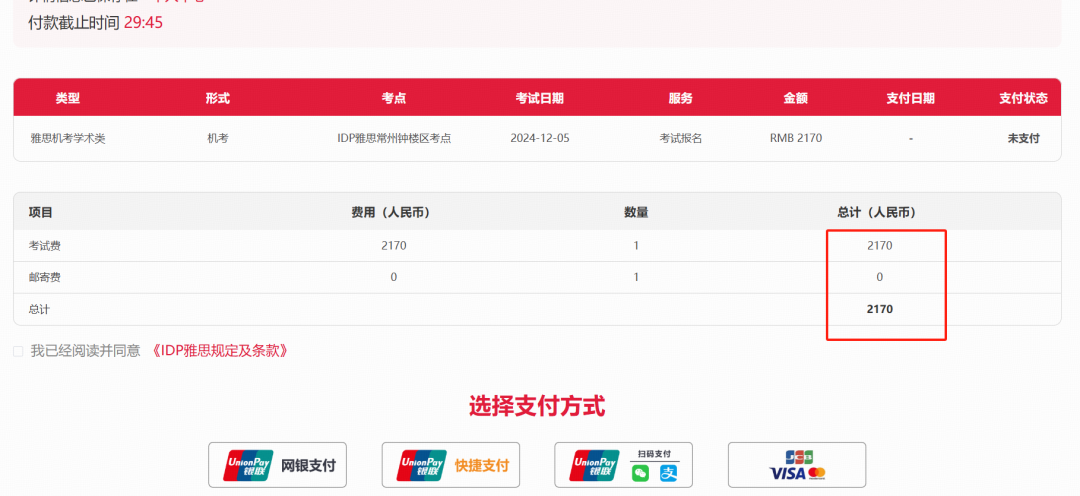Click the 支付状态 column header

click(1024, 98)
